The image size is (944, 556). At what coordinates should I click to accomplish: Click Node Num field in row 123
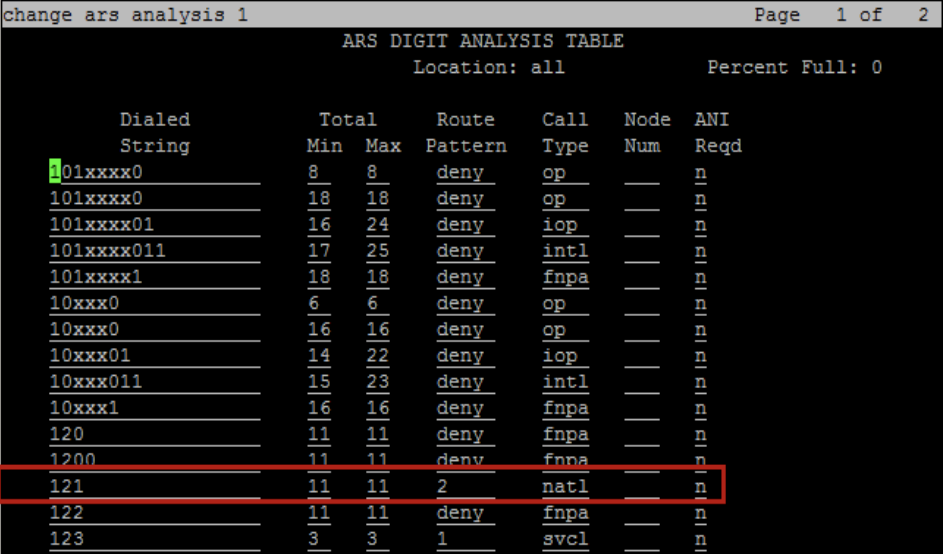coord(642,539)
